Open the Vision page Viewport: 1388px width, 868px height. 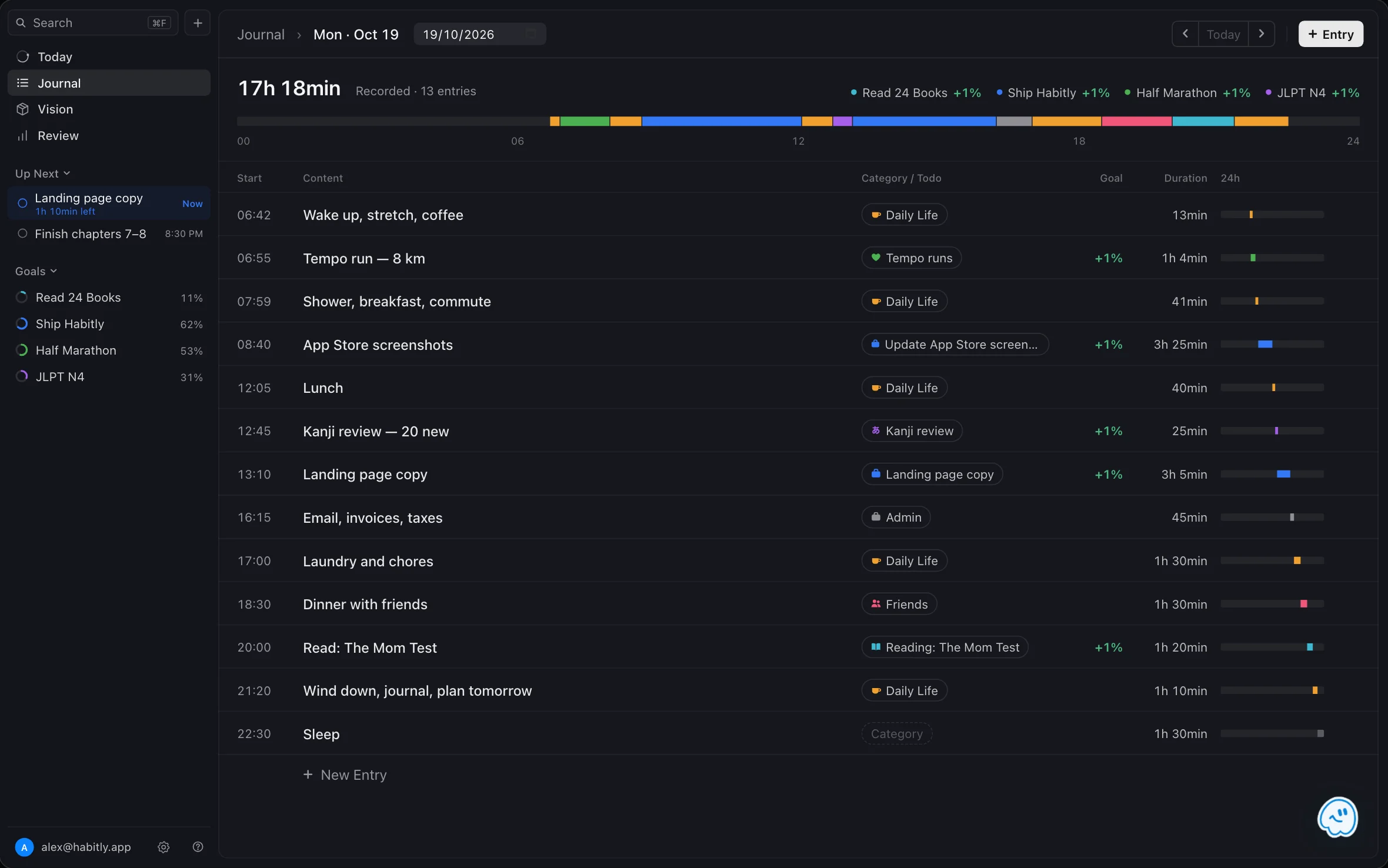point(109,109)
